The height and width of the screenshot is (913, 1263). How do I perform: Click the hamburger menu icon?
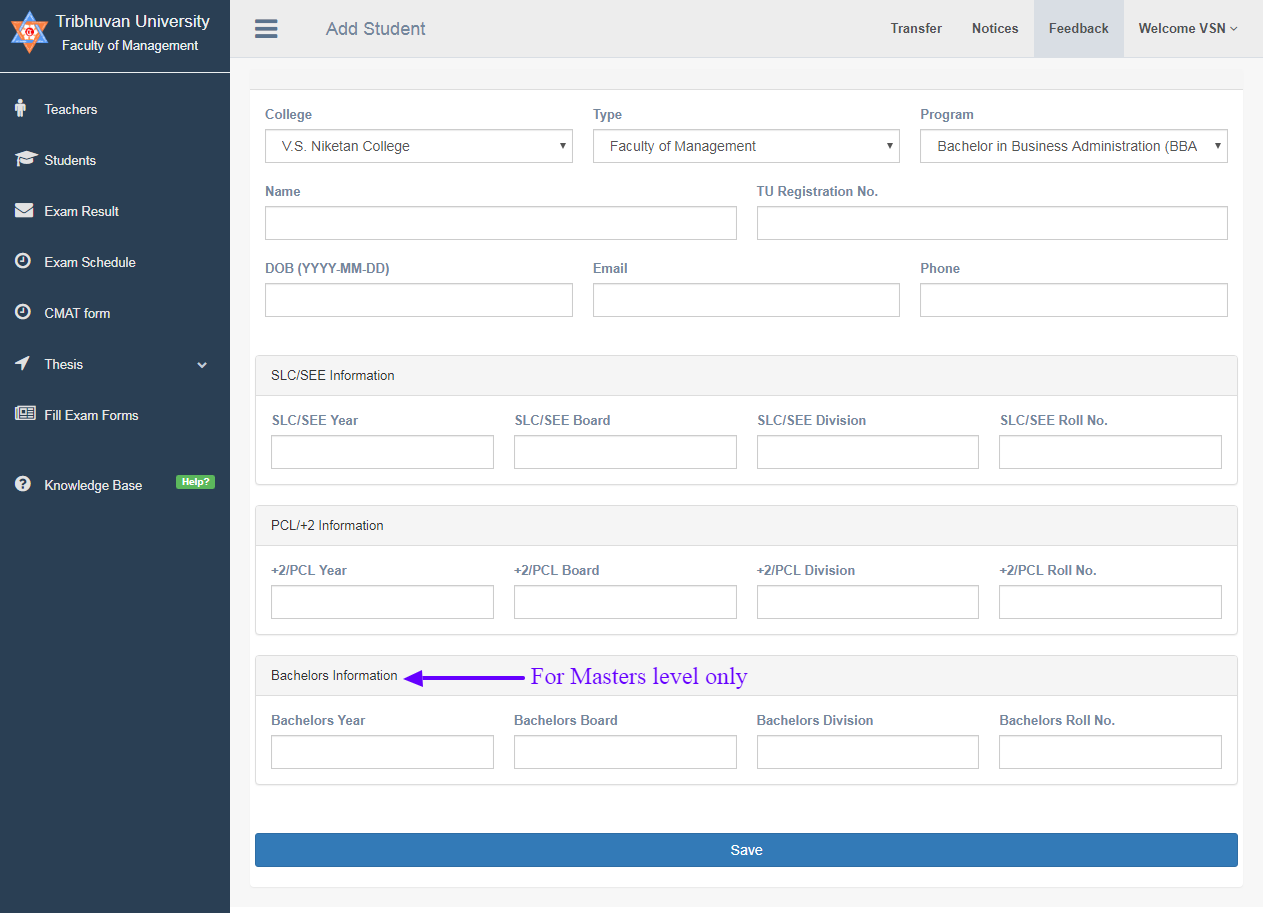tap(266, 29)
